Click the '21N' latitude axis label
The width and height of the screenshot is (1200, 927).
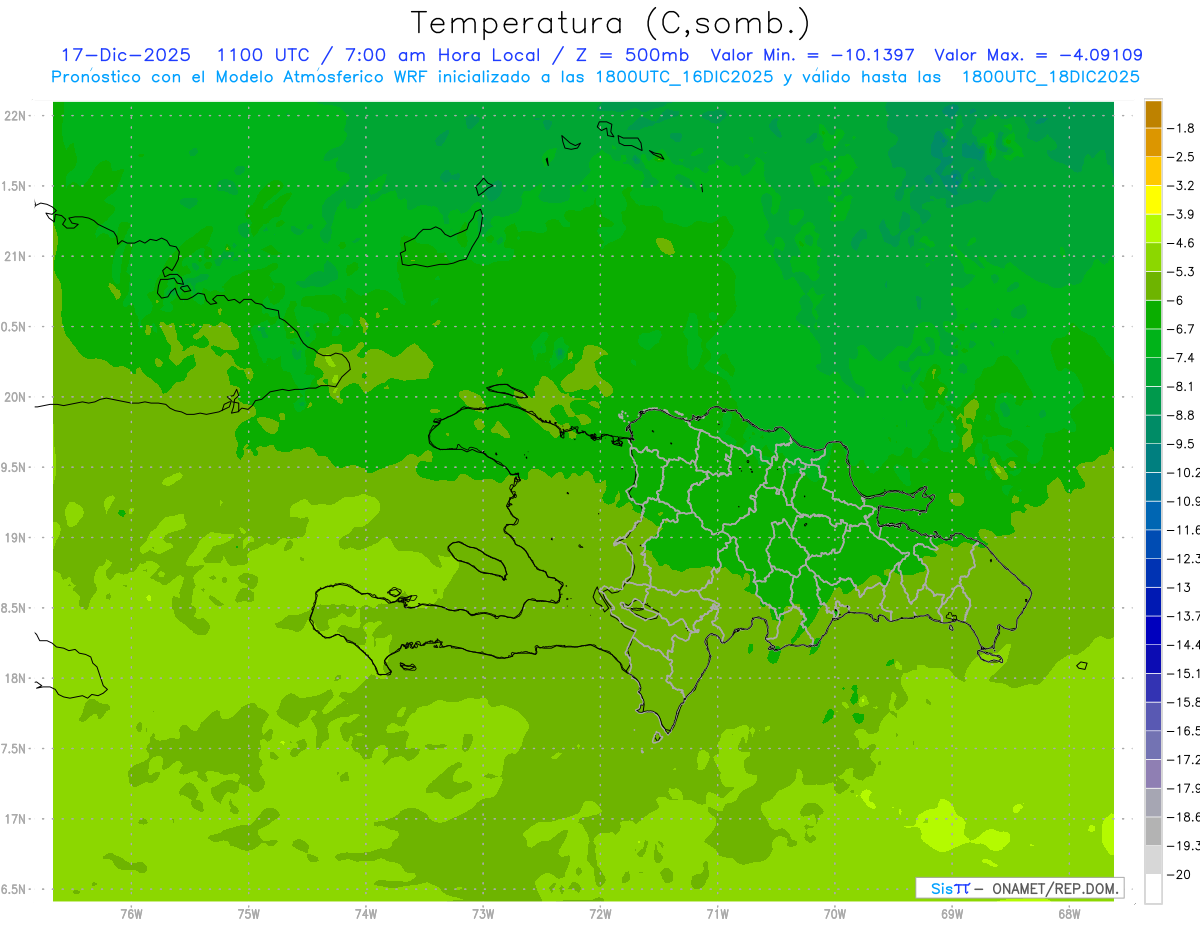(16, 256)
